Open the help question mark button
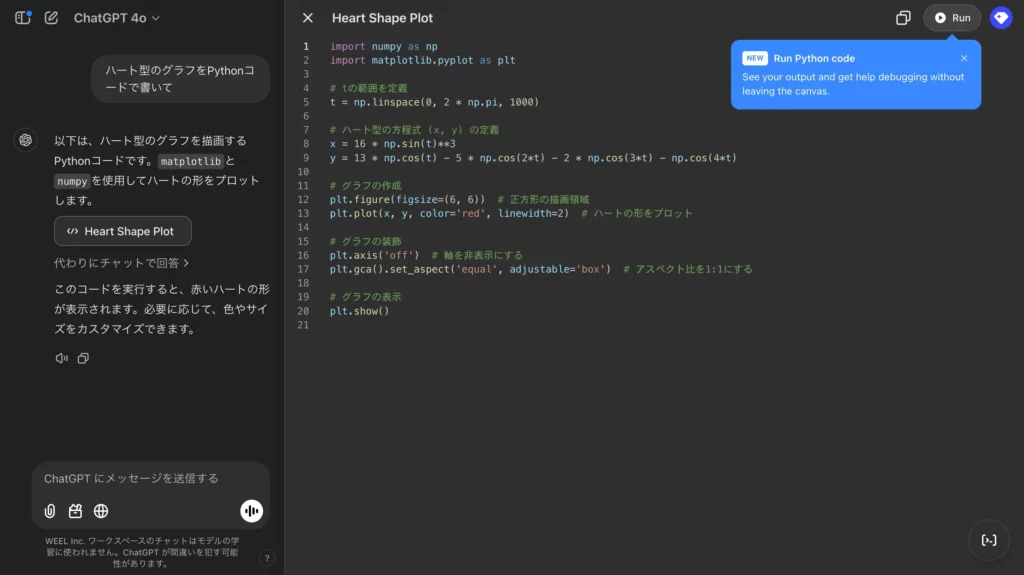Image resolution: width=1024 pixels, height=575 pixels. [267, 559]
